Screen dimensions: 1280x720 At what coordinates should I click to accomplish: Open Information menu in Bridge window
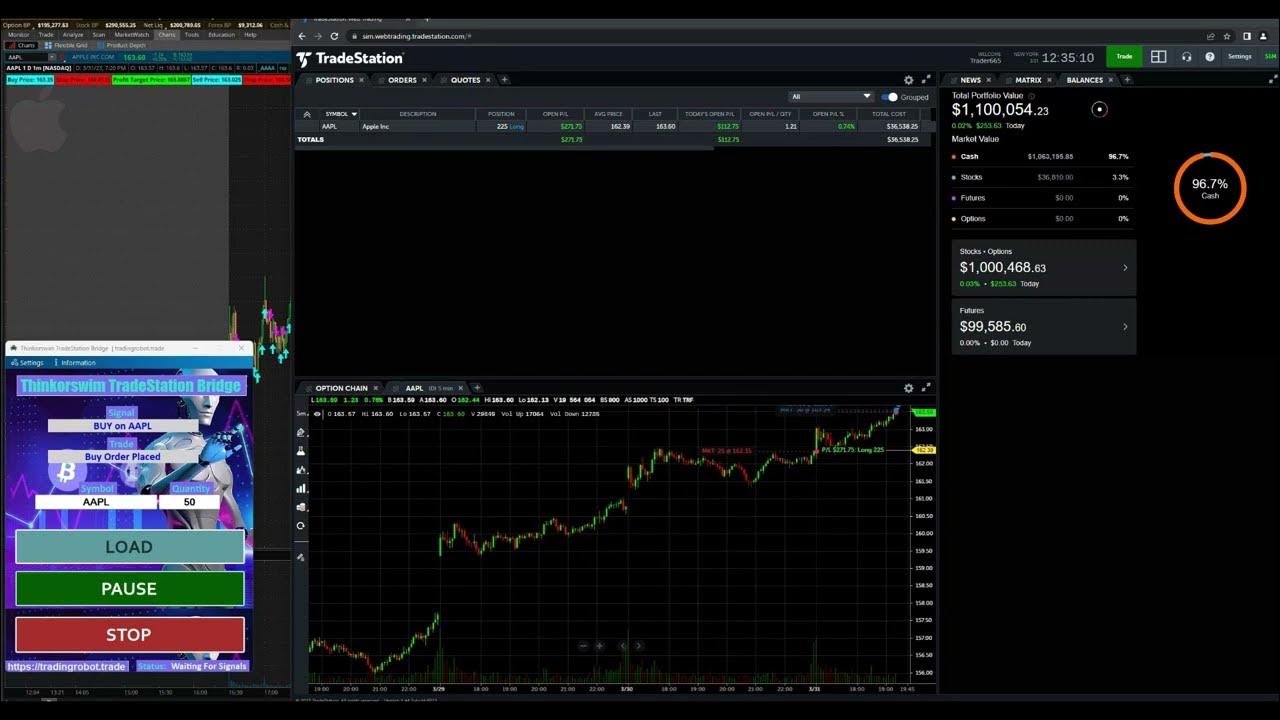coord(75,363)
